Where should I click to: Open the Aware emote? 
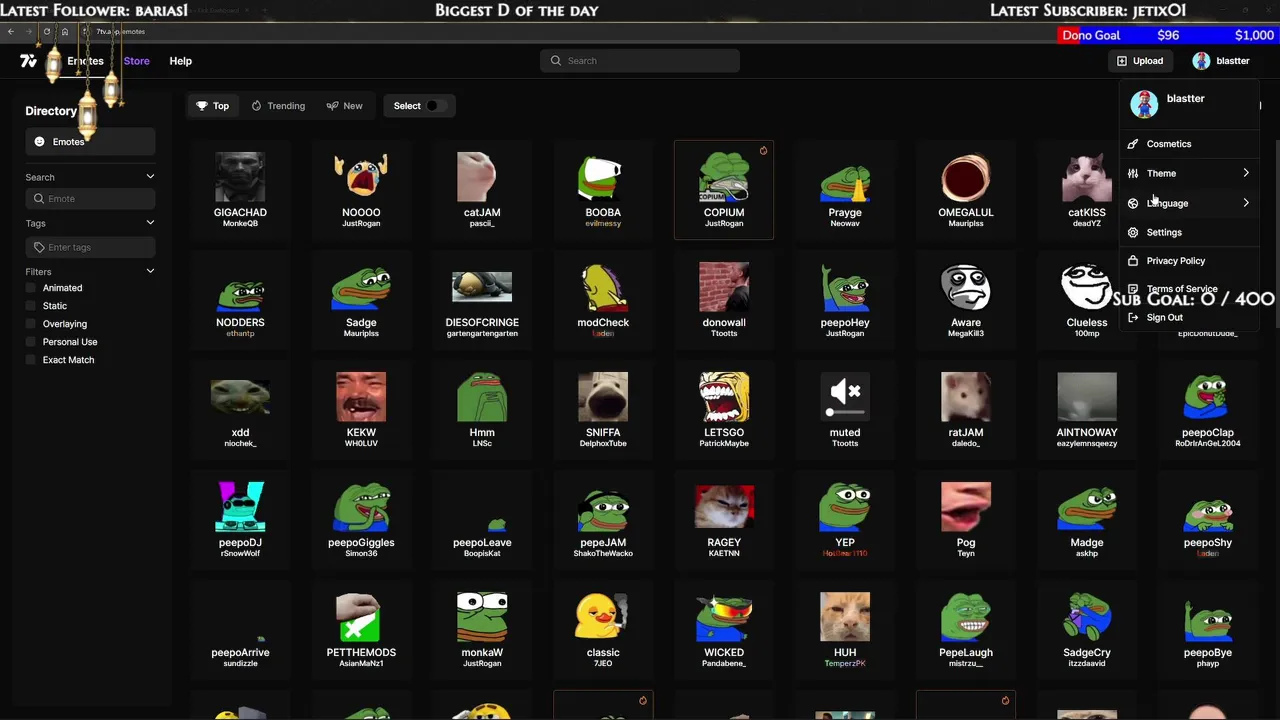click(966, 300)
